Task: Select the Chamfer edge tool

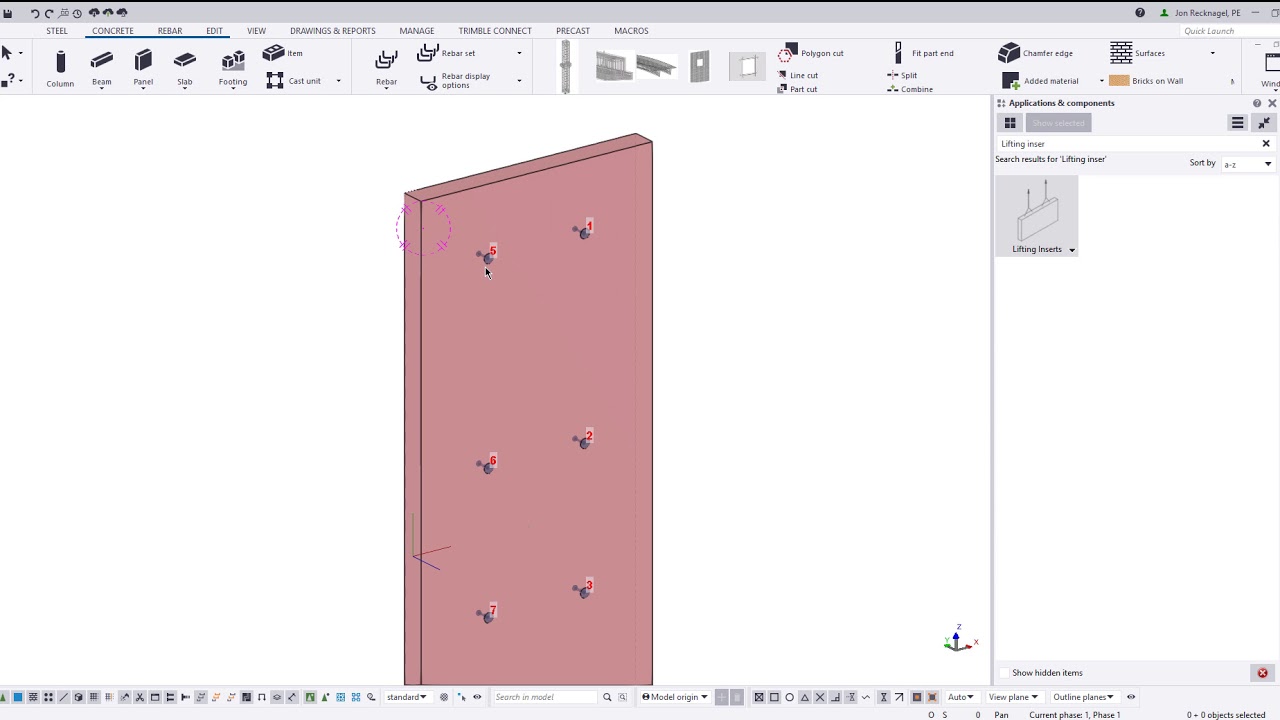Action: [x=1035, y=53]
